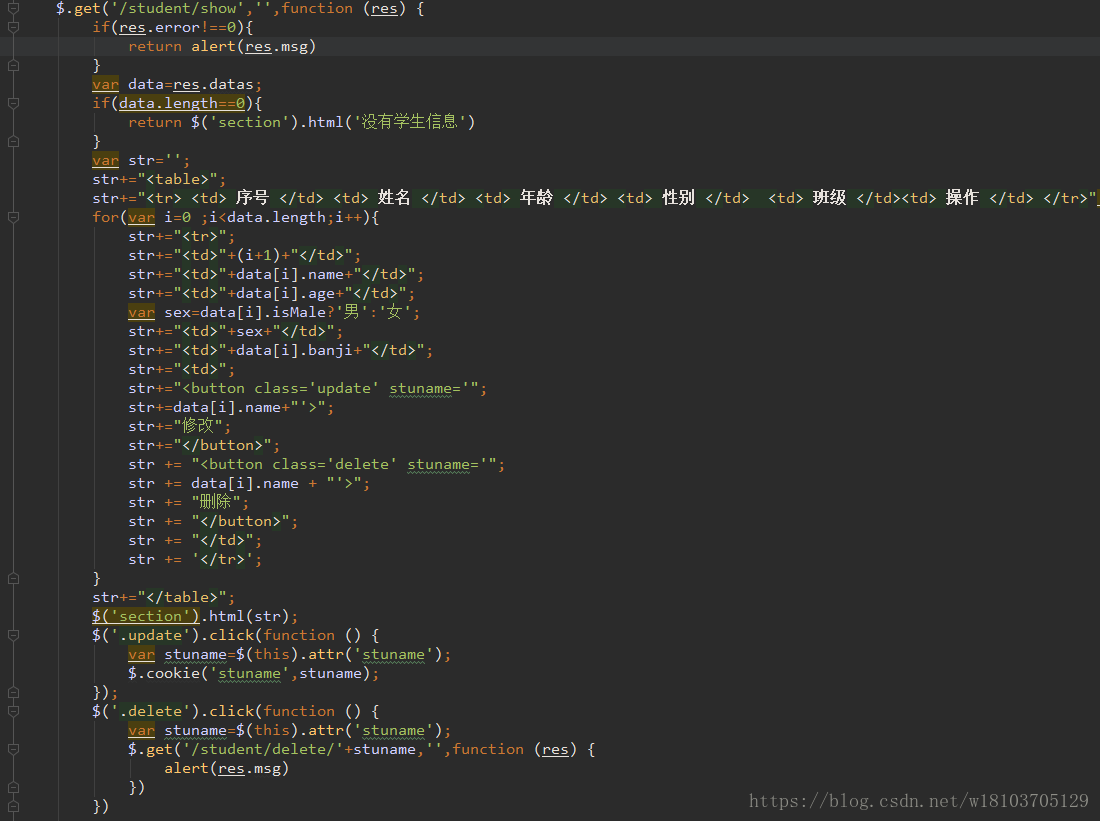Screen dimensions: 1100x821
Task: Open the blog.csdn.net/w18103705129 link
Action: coord(918,800)
